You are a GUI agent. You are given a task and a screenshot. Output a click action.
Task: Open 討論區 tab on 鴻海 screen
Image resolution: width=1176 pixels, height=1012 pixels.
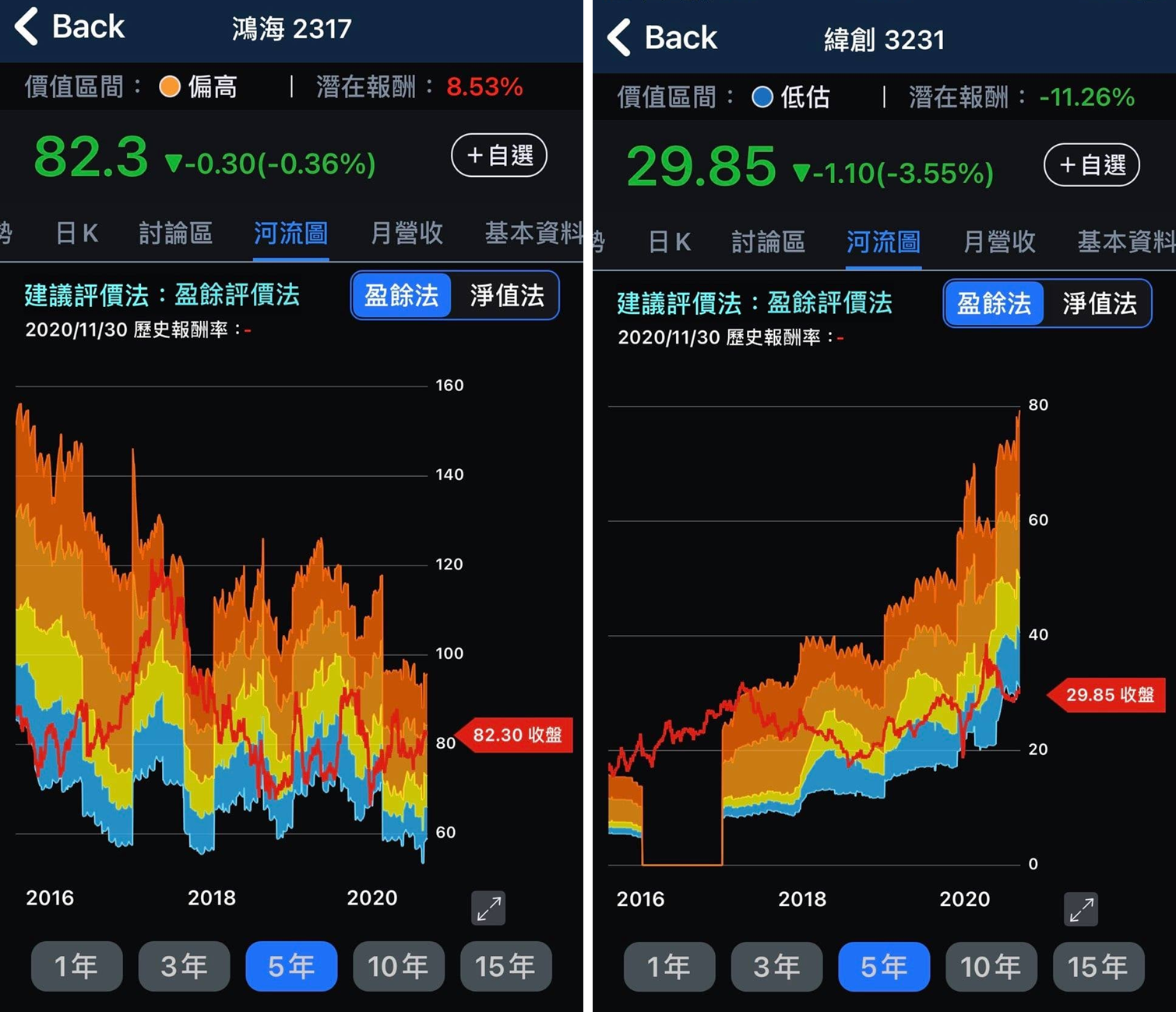coord(176,233)
